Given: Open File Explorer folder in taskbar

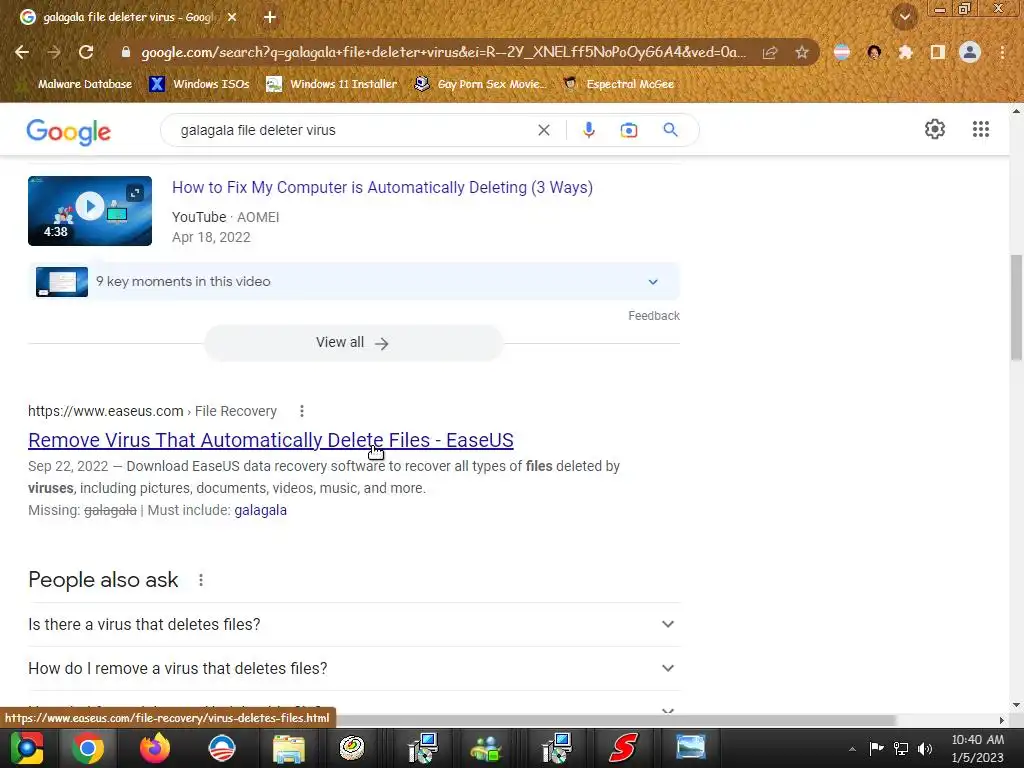Looking at the screenshot, I should (x=289, y=748).
